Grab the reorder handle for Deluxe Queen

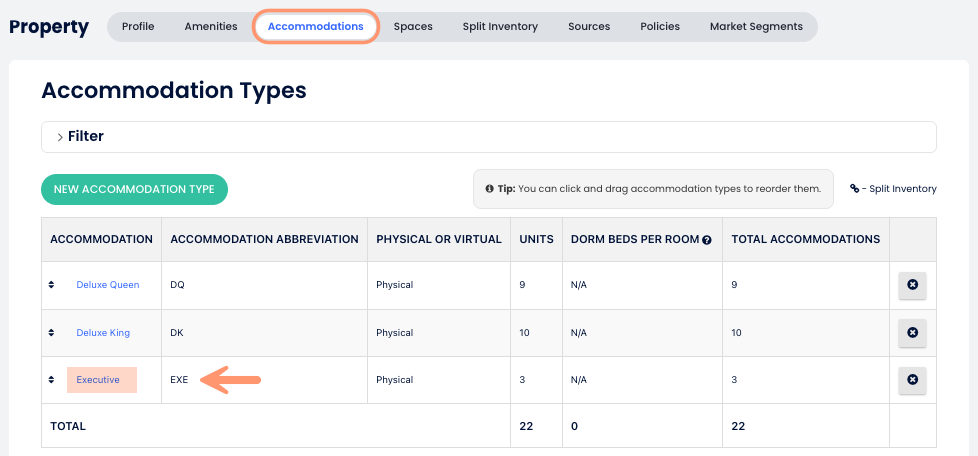[x=51, y=285]
